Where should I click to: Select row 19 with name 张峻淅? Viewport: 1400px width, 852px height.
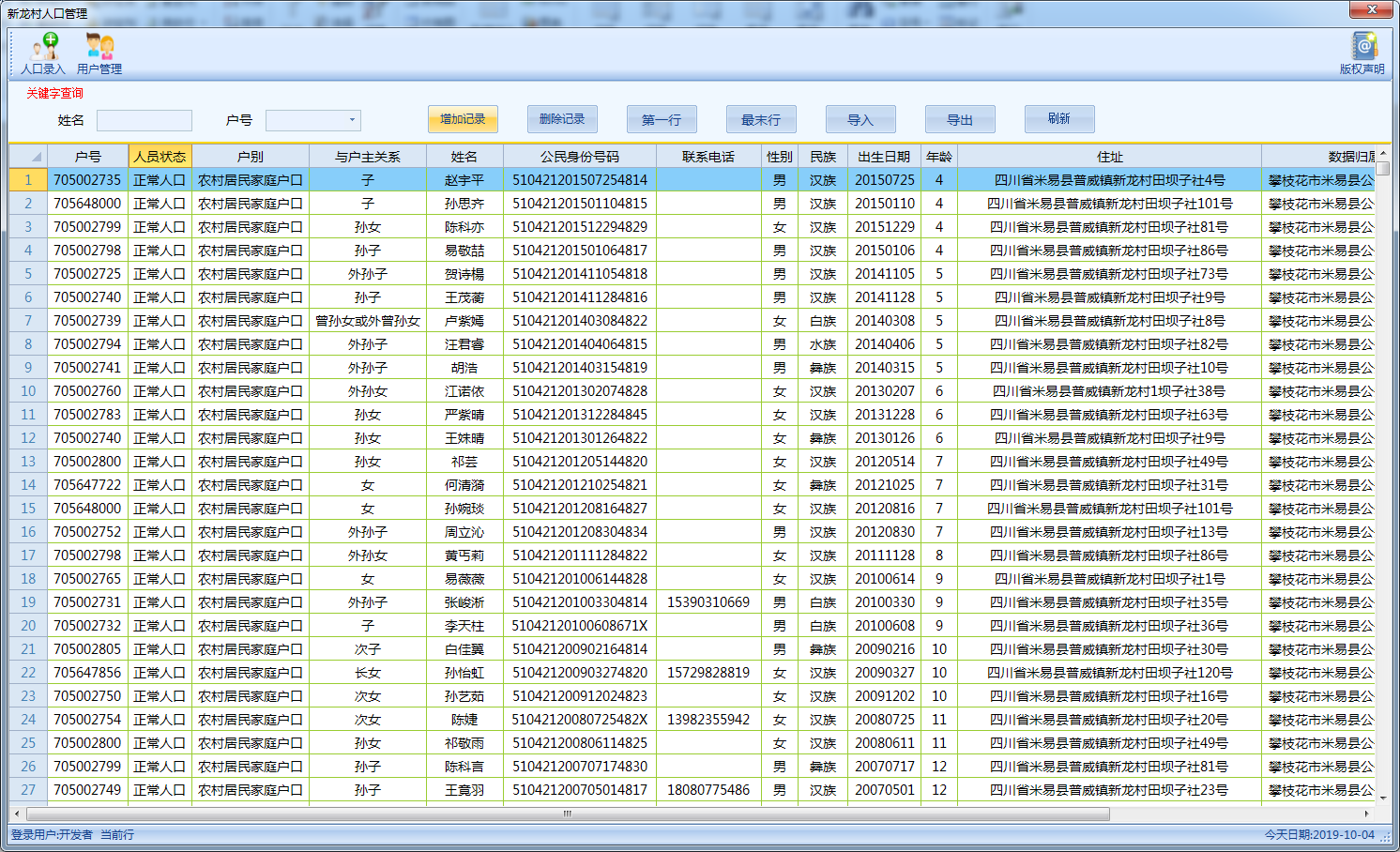464,602
